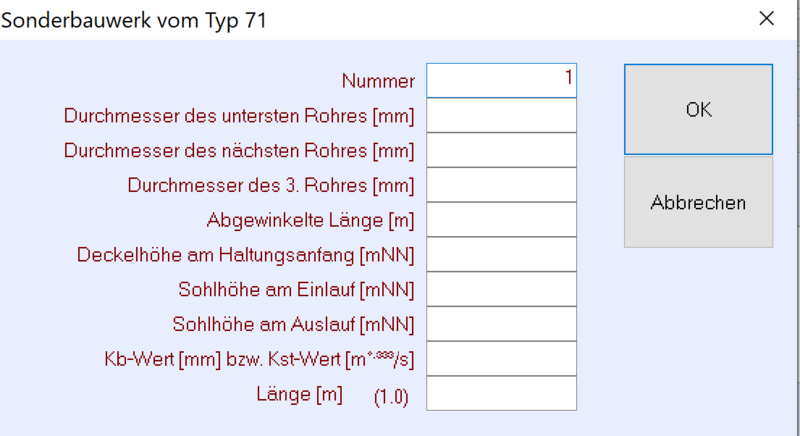This screenshot has height=436, width=800.
Task: Focus the Kb-Wert bzw. Kst-Wert field
Action: click(501, 358)
